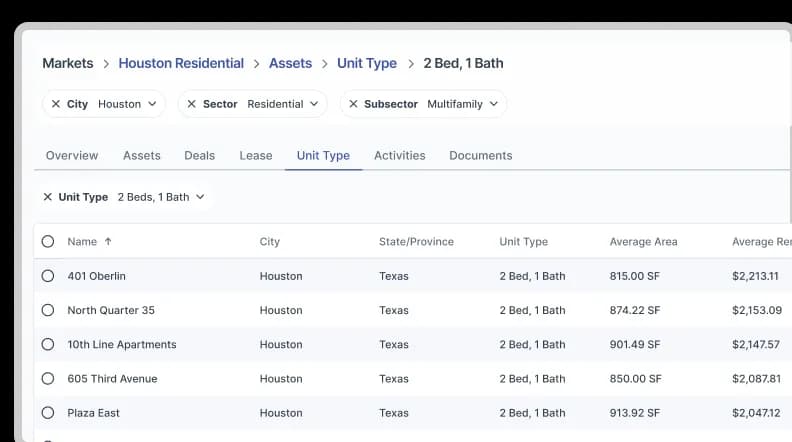
Task: Open the 605 Third Avenue asset name
Action: (x=112, y=379)
